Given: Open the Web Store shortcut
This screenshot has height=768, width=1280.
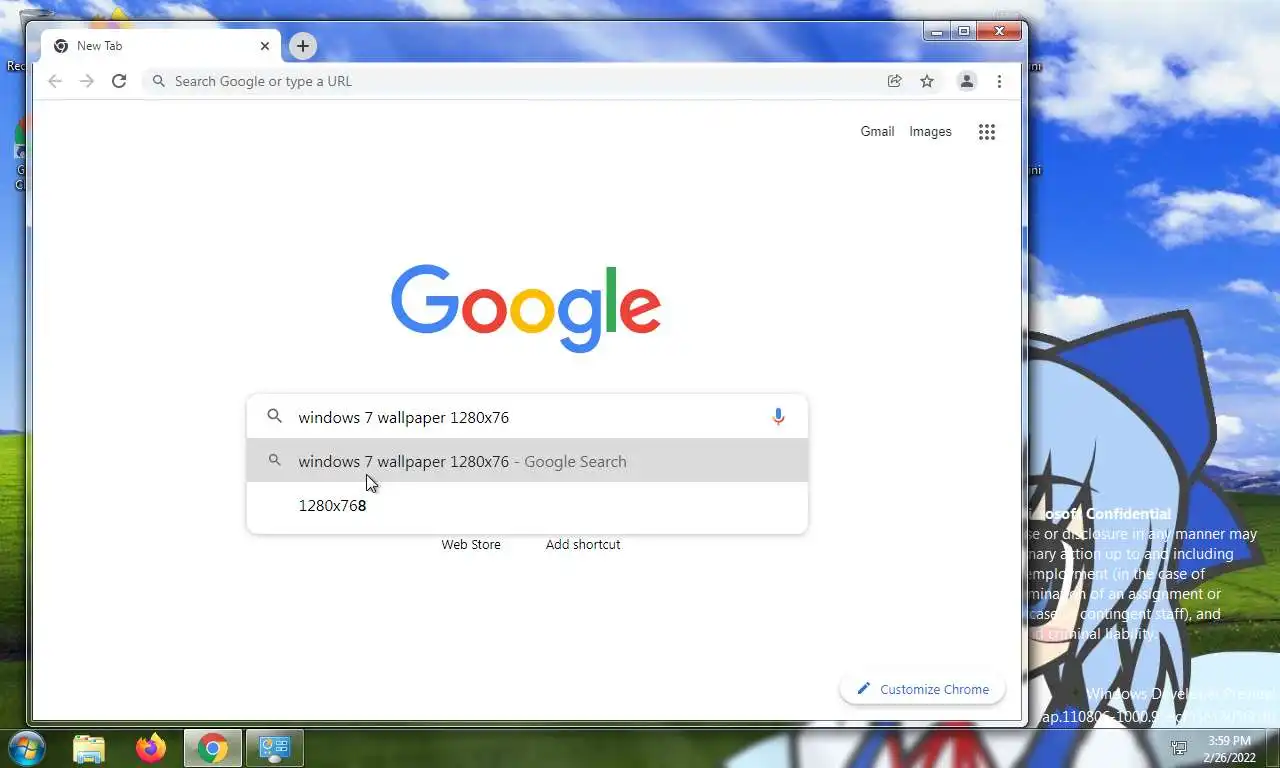Looking at the screenshot, I should coord(471,544).
